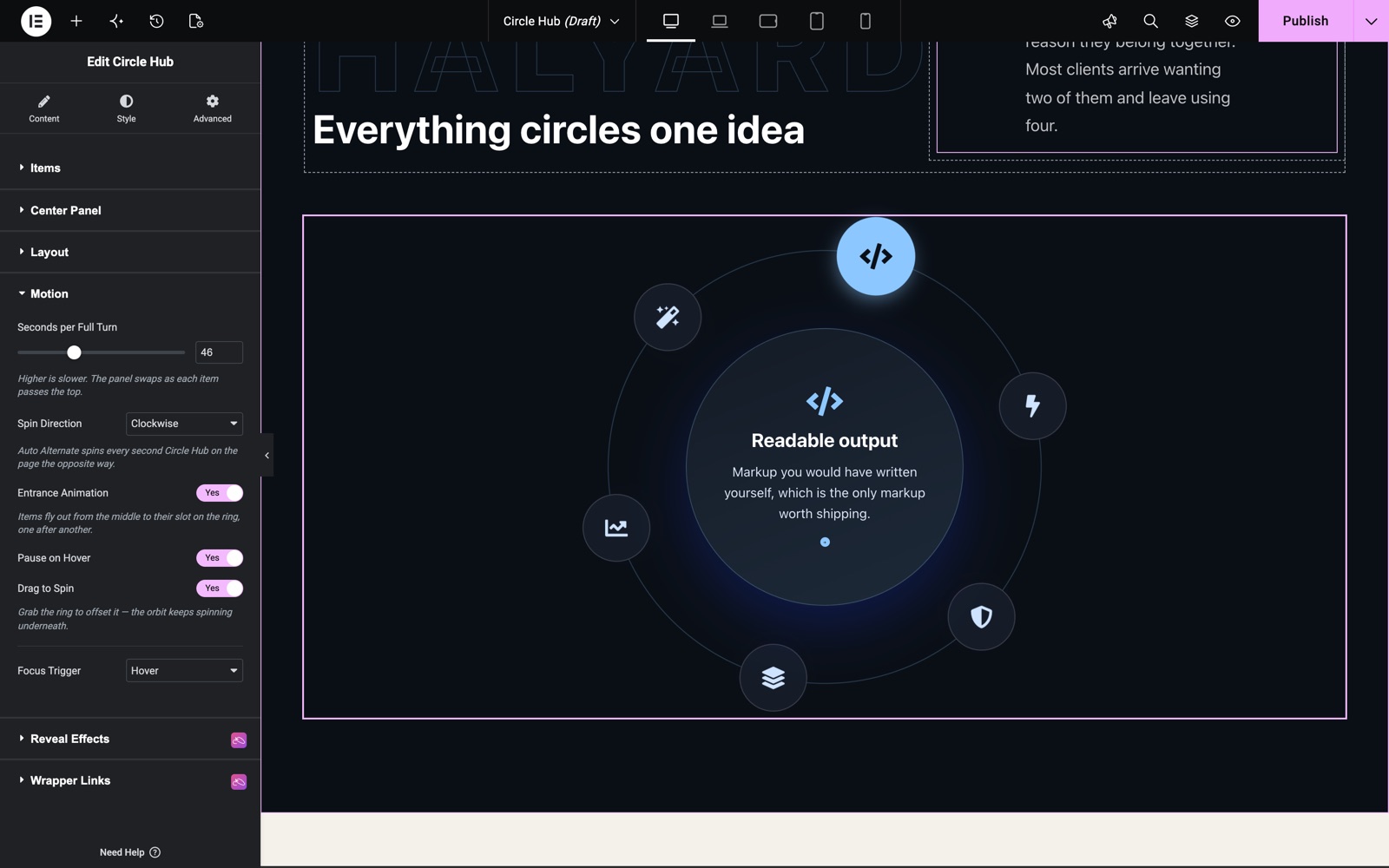Open the Focus Trigger dropdown

pyautogui.click(x=184, y=671)
